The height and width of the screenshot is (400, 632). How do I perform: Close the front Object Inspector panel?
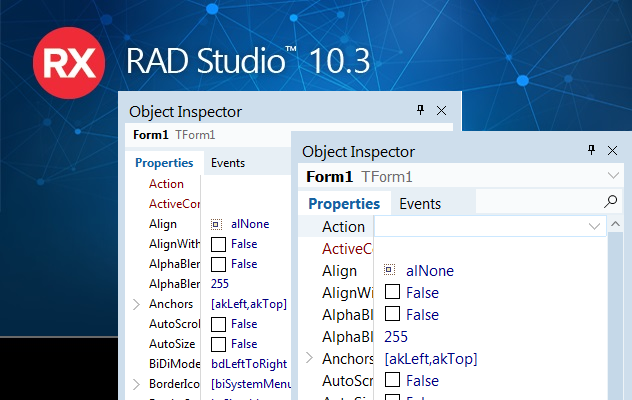pos(613,151)
